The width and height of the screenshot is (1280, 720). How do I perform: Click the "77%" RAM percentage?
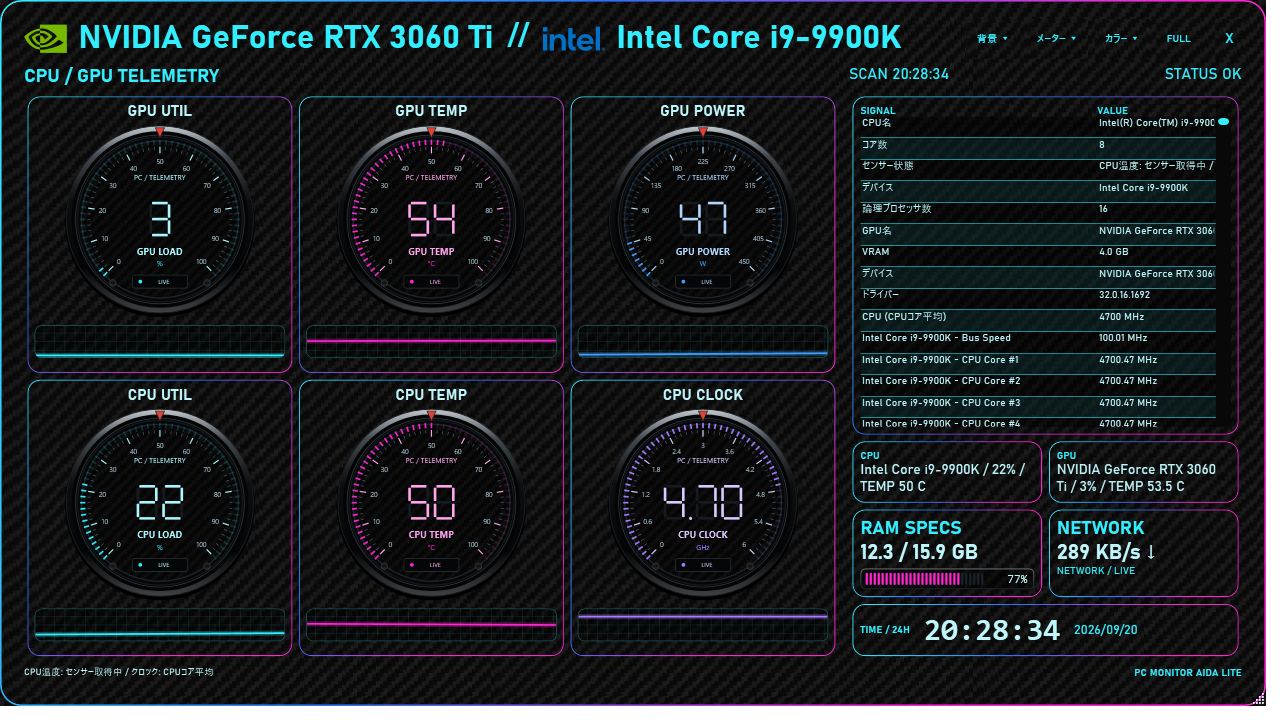(1017, 579)
